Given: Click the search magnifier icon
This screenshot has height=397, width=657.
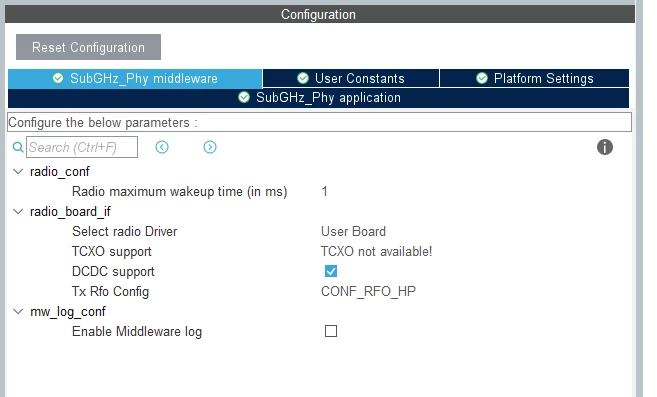Looking at the screenshot, I should tap(18, 147).
